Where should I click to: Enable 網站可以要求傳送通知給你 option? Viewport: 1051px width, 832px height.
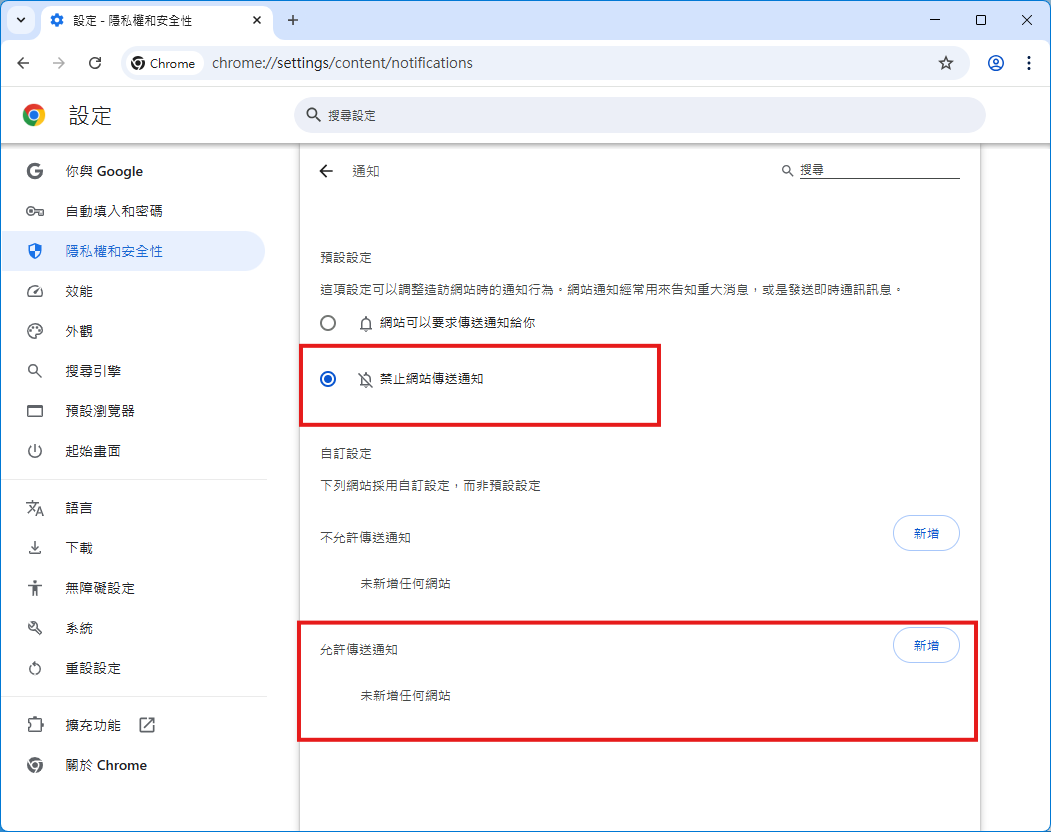click(328, 322)
